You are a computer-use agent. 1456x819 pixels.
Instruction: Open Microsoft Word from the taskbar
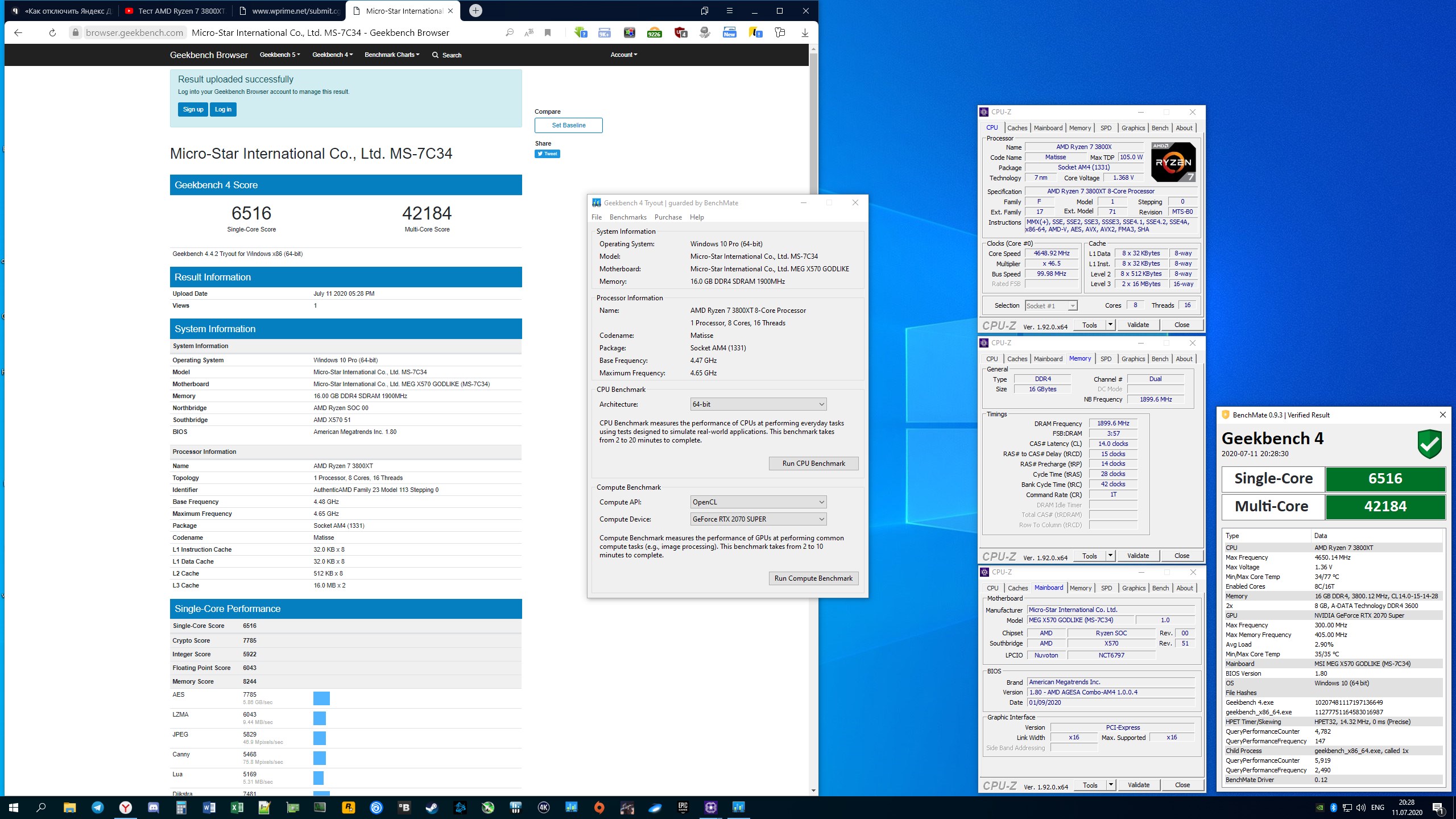[209, 807]
